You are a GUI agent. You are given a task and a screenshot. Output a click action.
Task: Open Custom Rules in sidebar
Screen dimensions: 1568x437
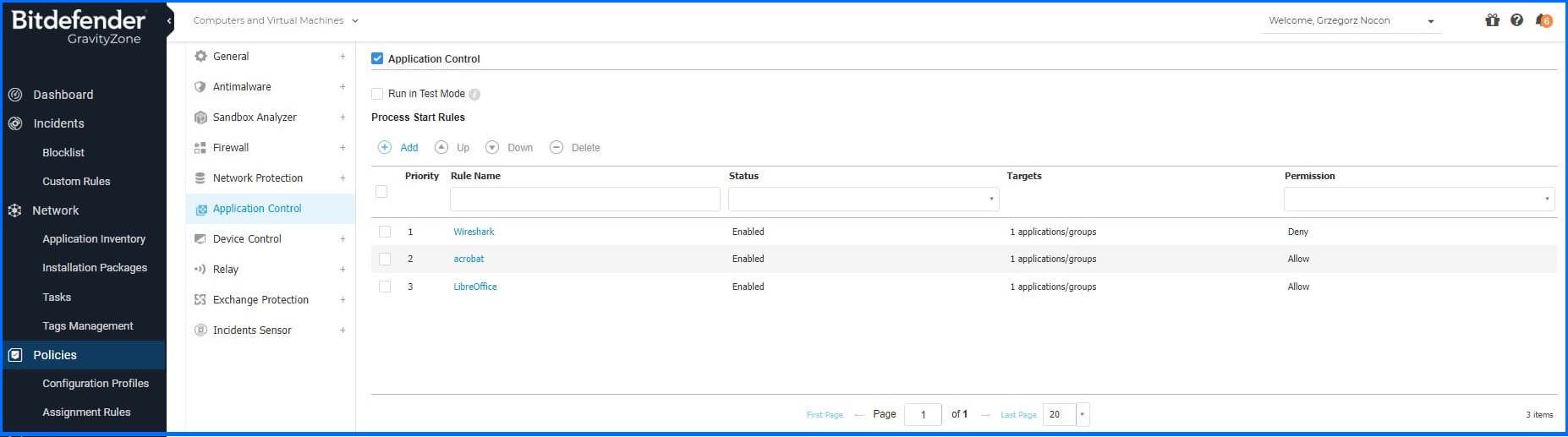76,181
